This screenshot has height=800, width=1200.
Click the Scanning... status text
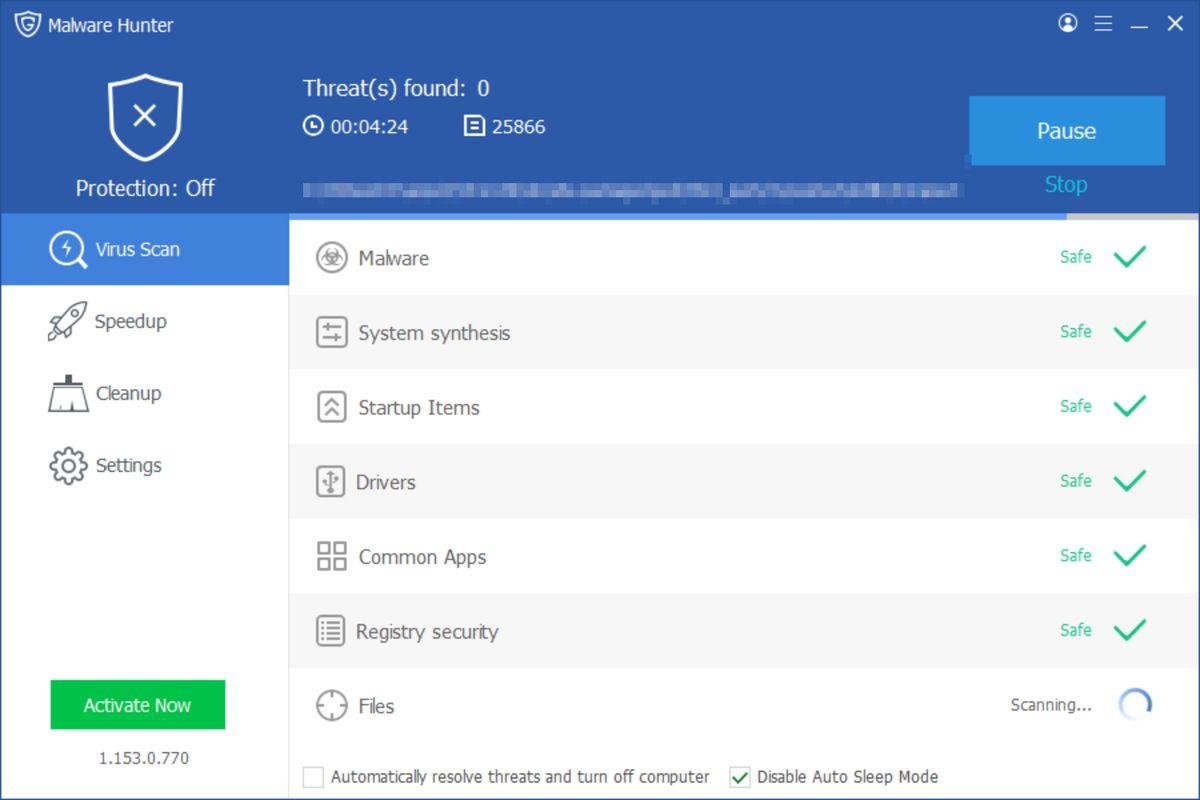[x=1050, y=705]
